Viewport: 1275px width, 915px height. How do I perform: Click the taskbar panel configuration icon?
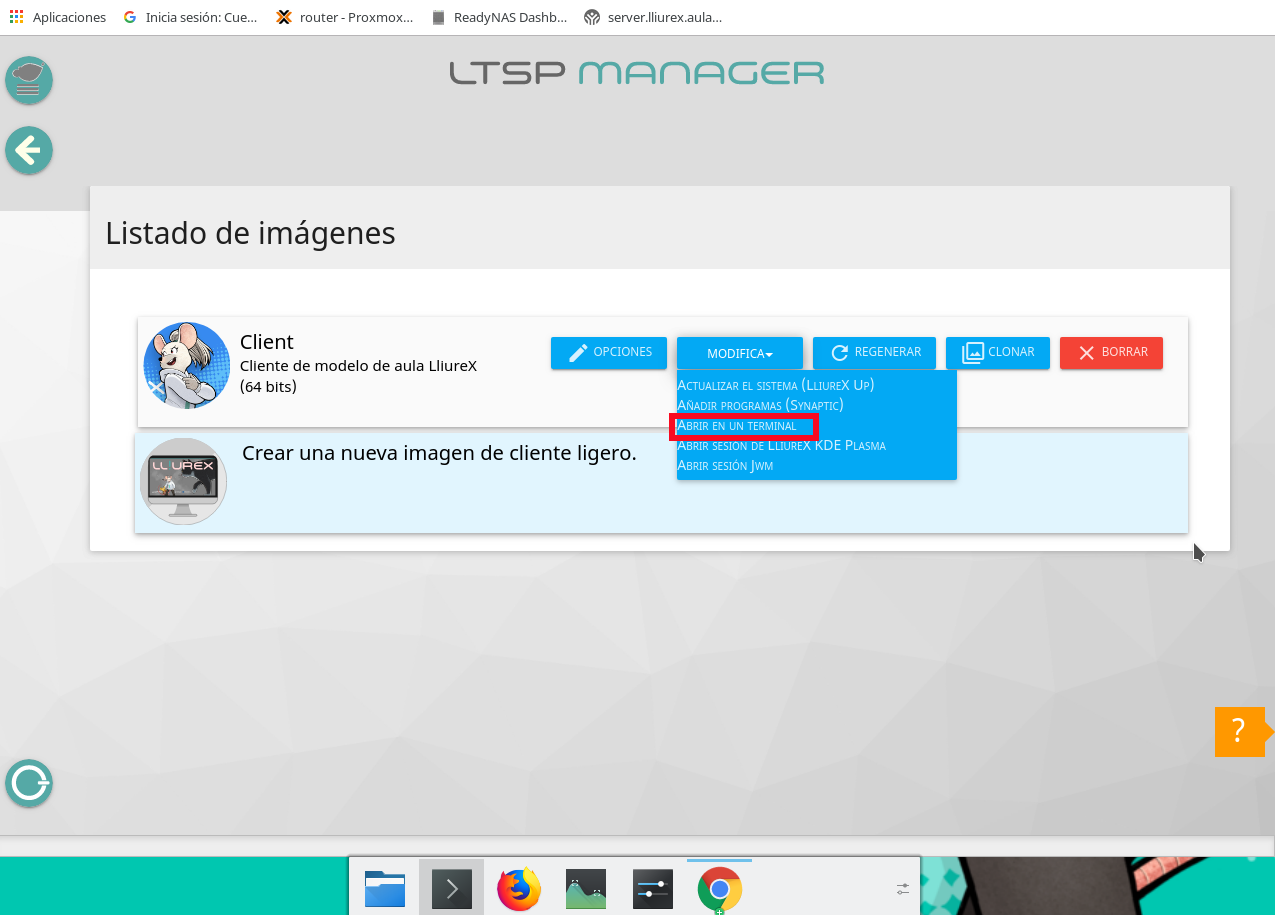(x=903, y=888)
